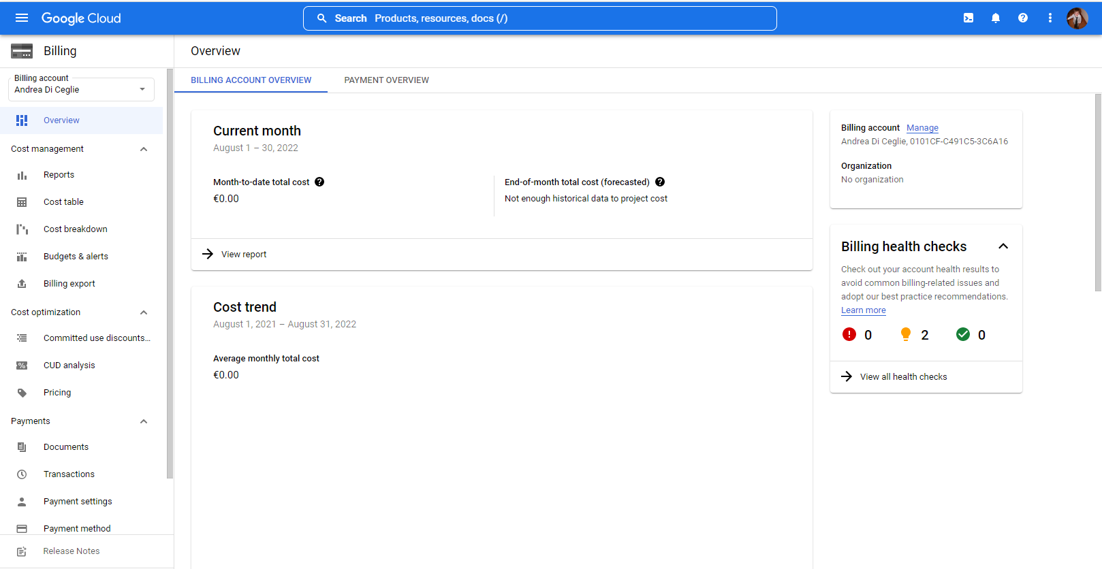
Task: Click the help question mark icon
Action: point(1022,18)
